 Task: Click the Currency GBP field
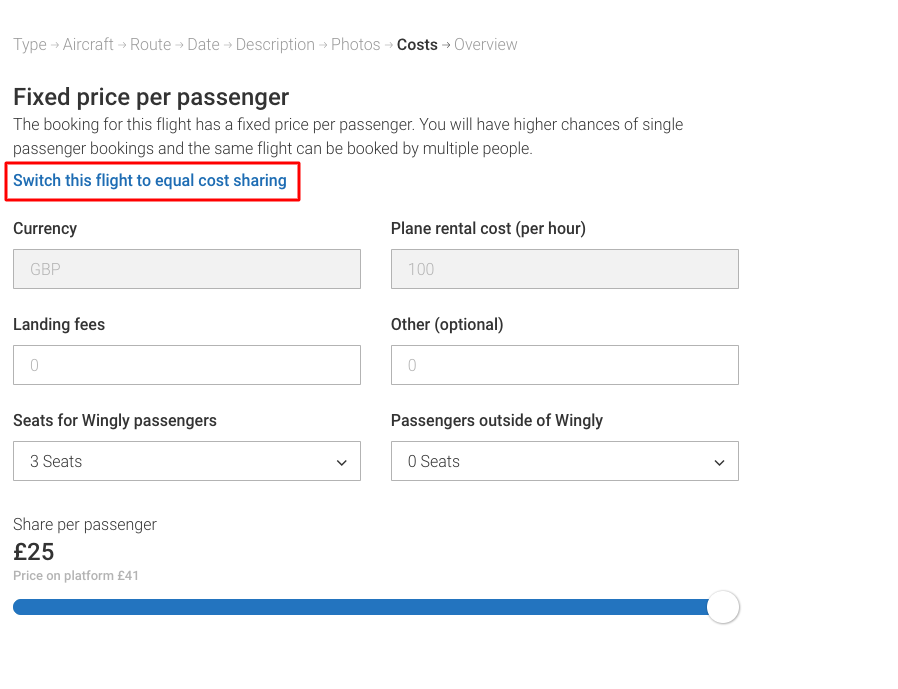coord(187,269)
